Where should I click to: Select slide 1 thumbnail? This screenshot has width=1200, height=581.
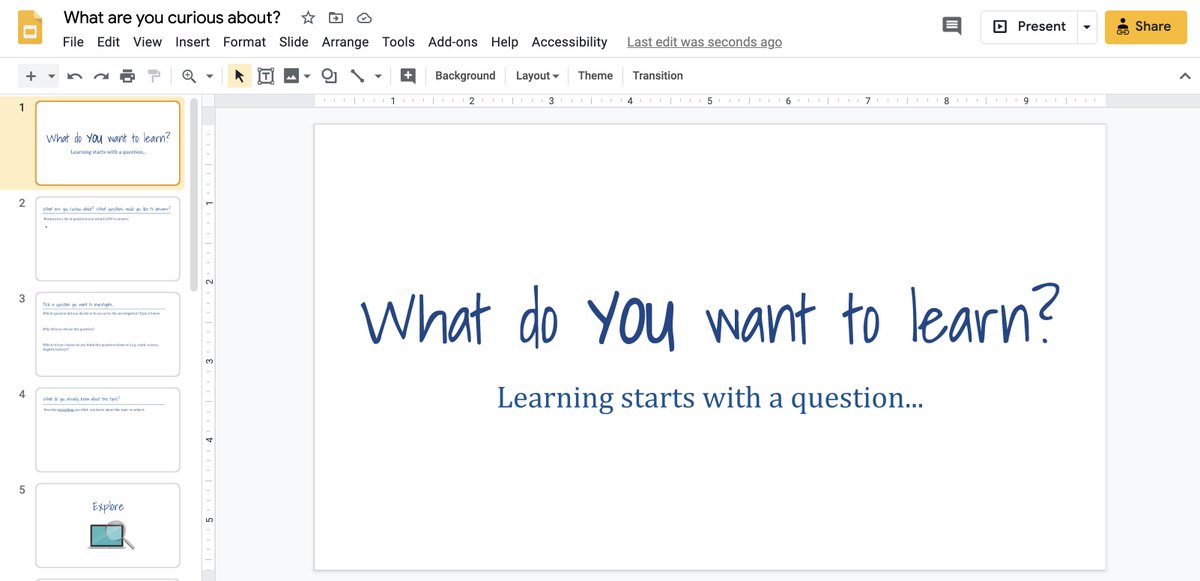click(108, 143)
